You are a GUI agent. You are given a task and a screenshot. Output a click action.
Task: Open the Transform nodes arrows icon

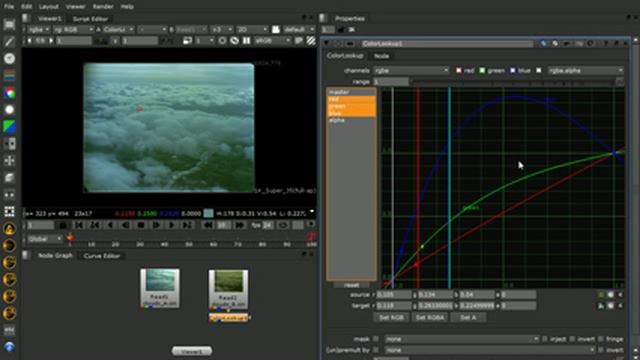(x=9, y=160)
